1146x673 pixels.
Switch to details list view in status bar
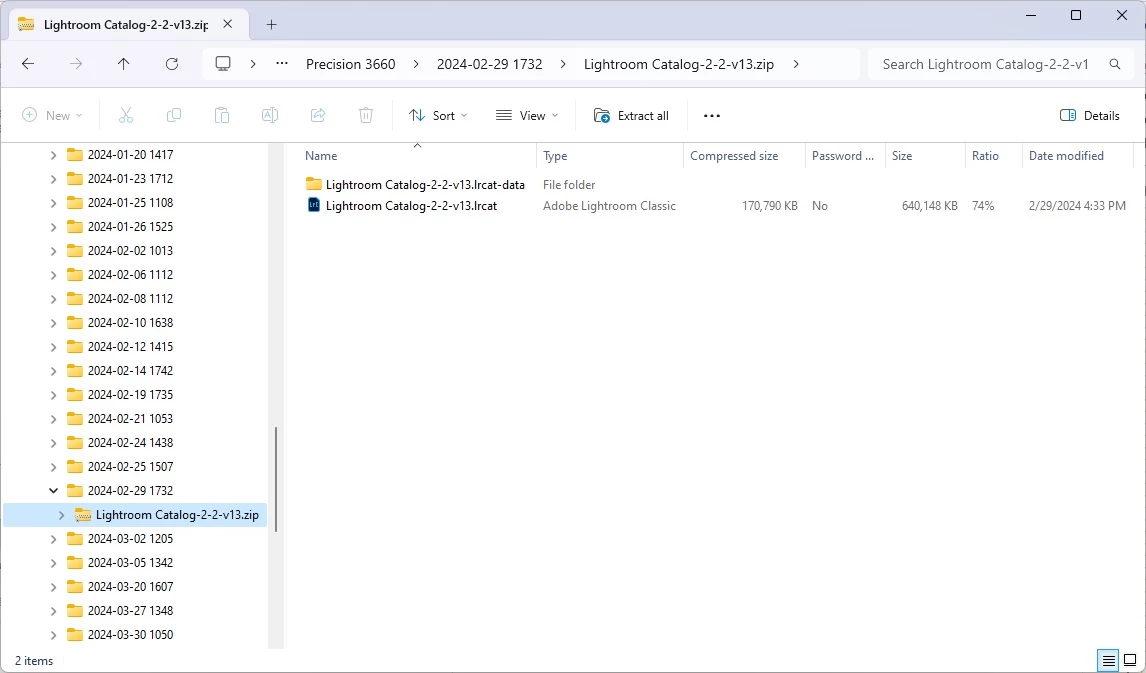[x=1109, y=661]
